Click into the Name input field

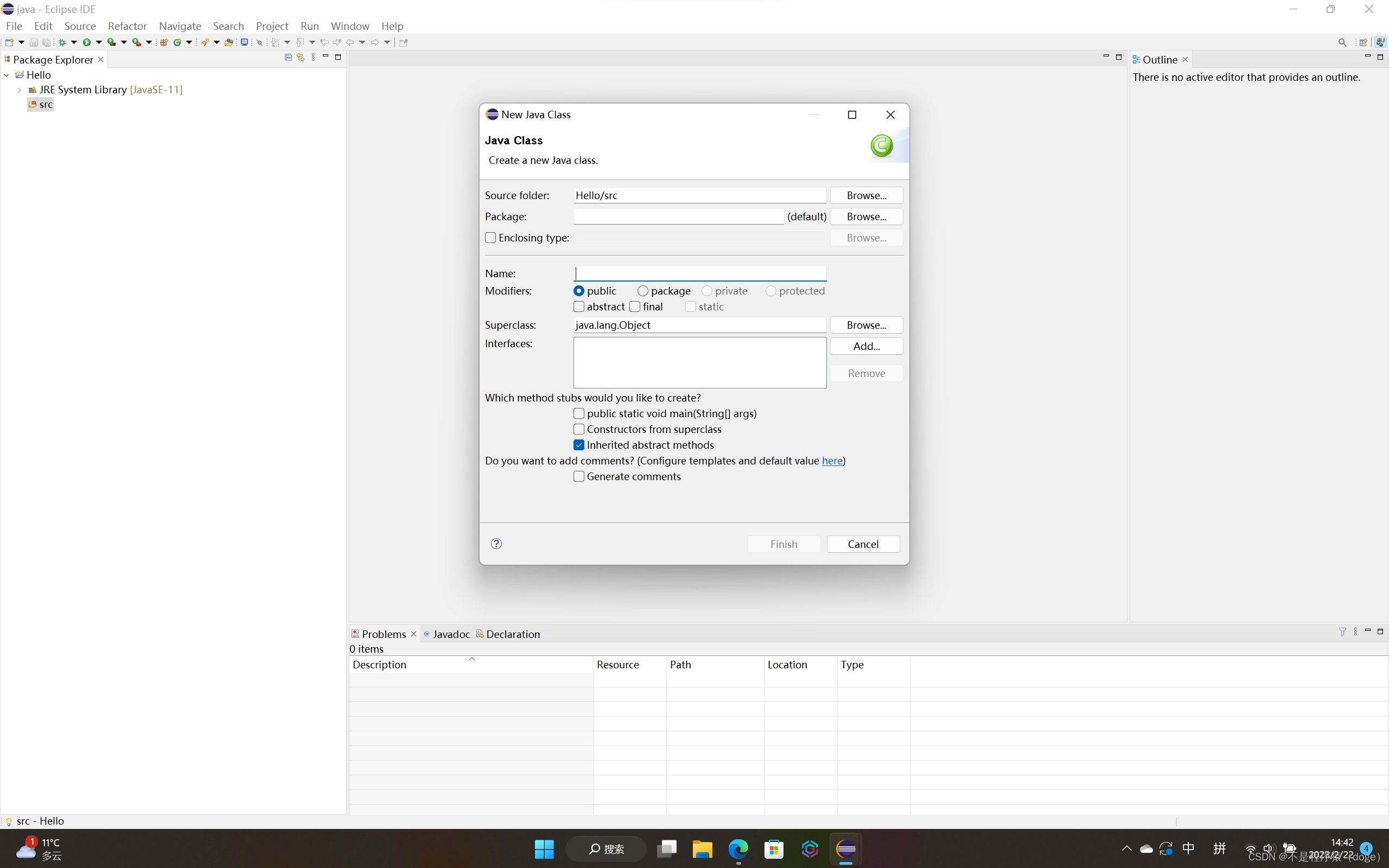(x=699, y=273)
